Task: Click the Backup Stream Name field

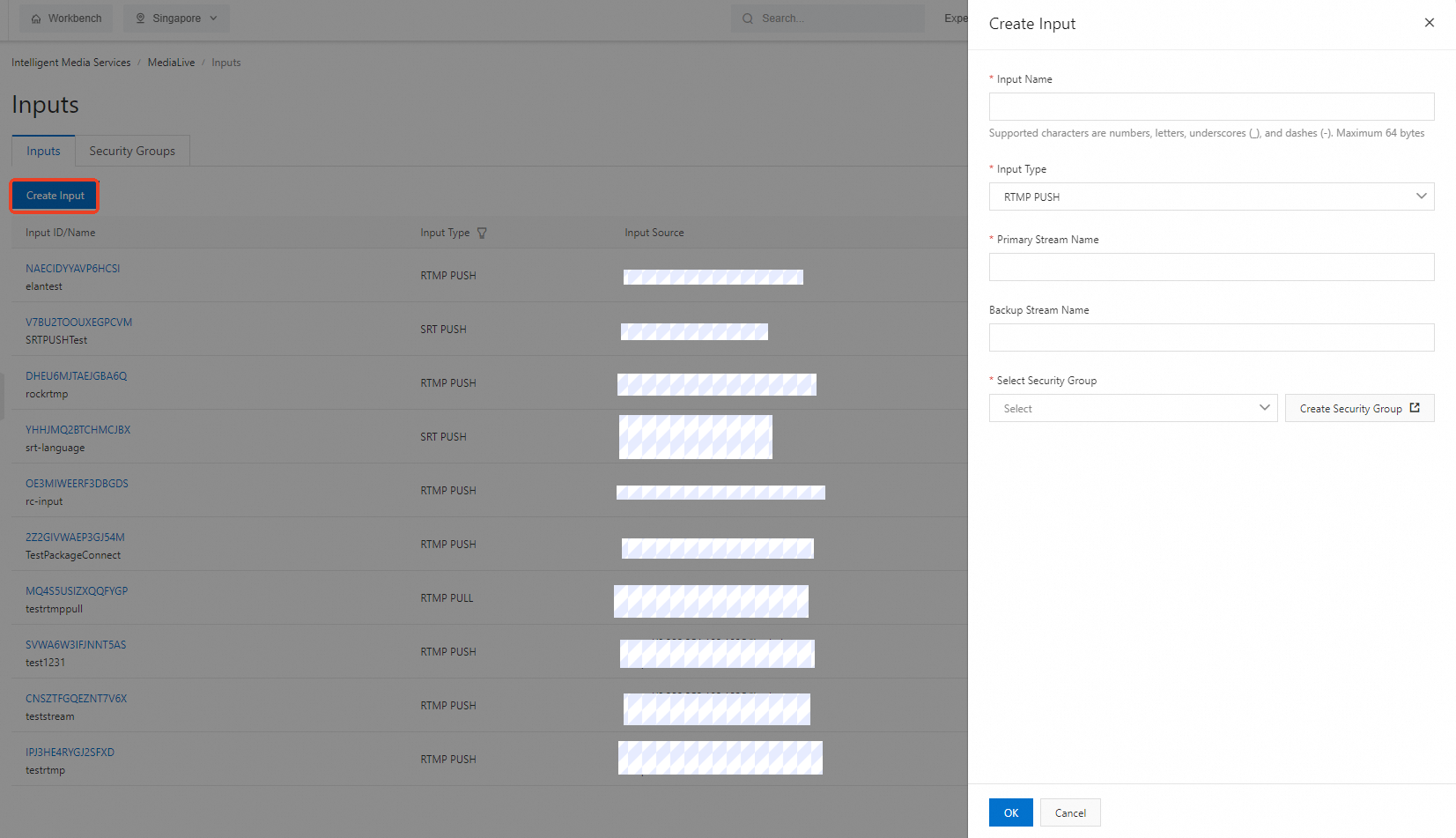Action: [x=1211, y=337]
